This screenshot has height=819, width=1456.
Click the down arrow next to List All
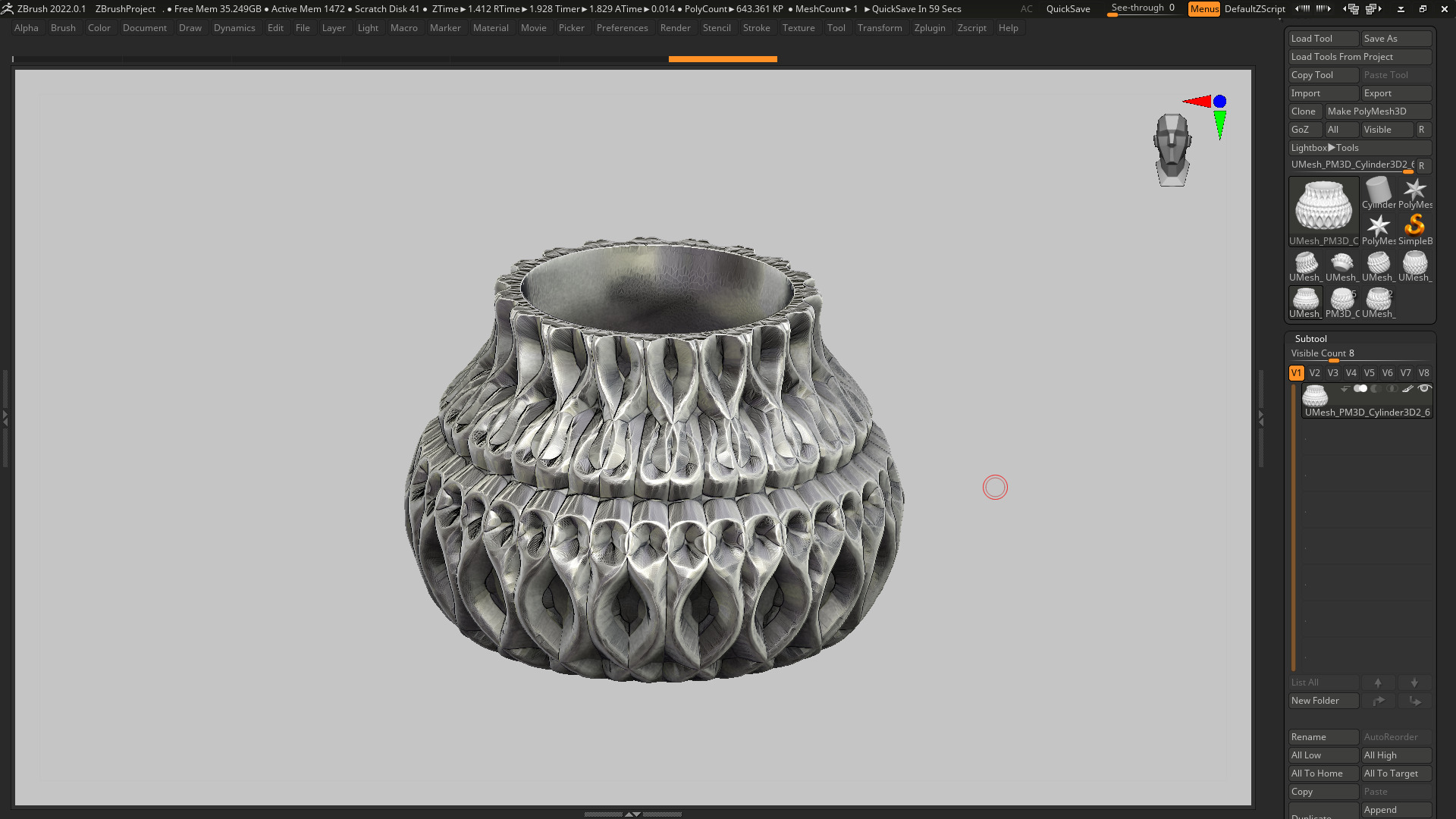1414,682
